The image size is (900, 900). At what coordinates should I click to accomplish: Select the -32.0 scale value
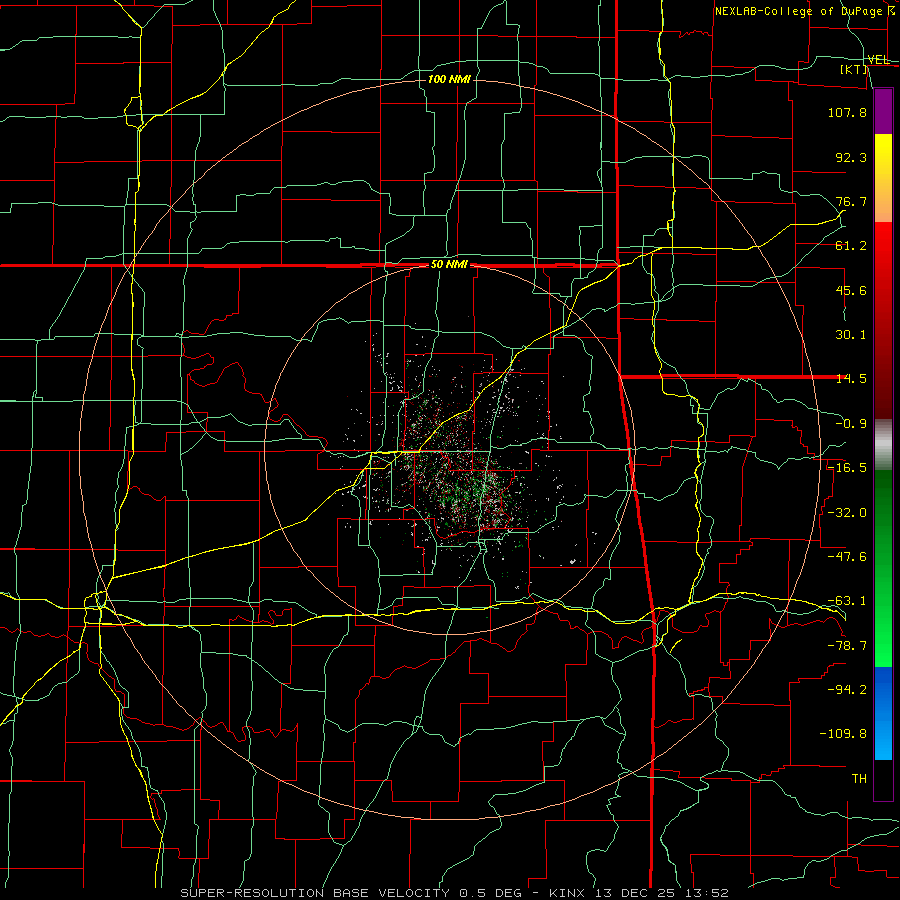tap(847, 513)
